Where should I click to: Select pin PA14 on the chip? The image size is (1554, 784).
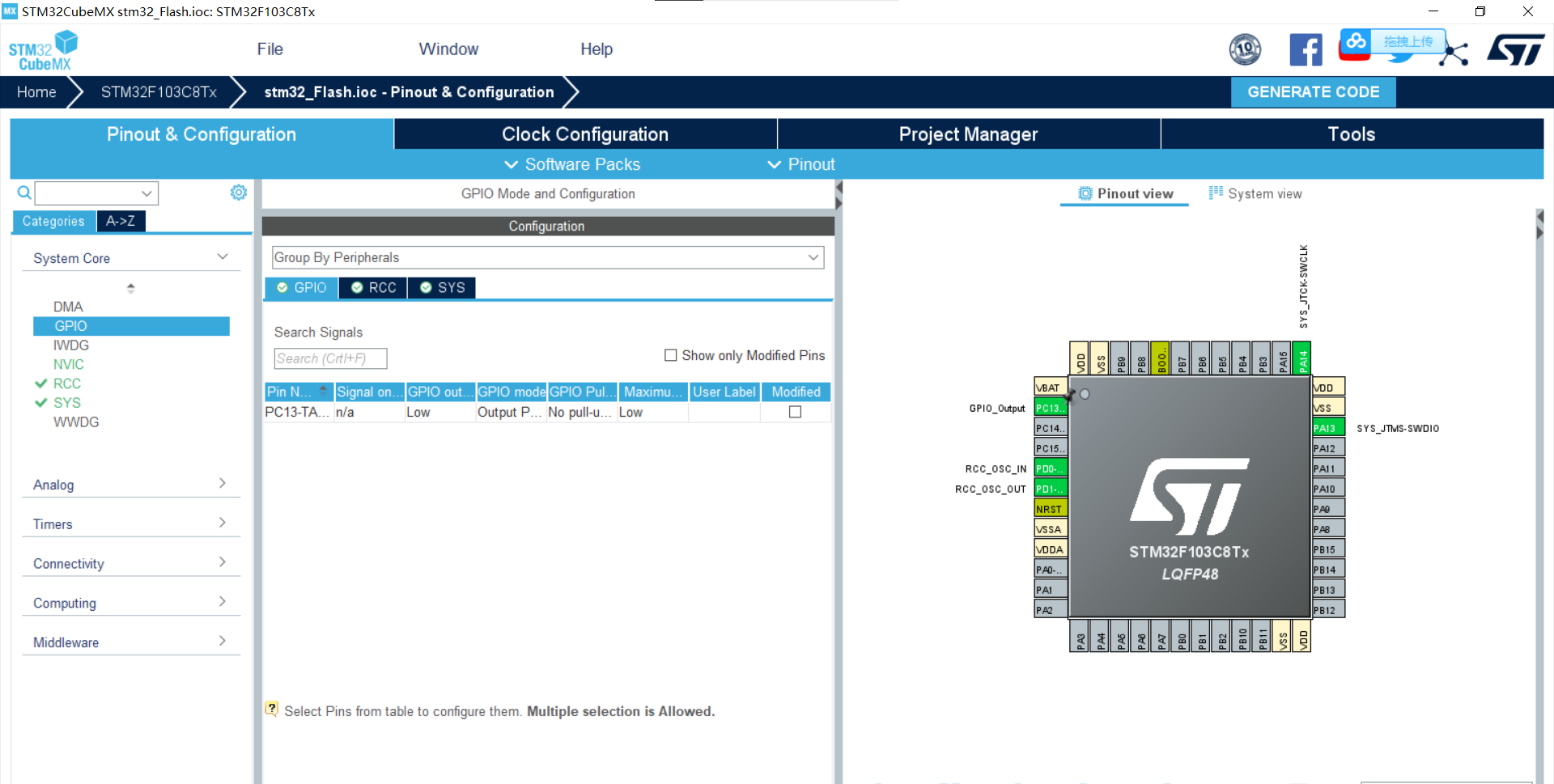tap(1301, 358)
